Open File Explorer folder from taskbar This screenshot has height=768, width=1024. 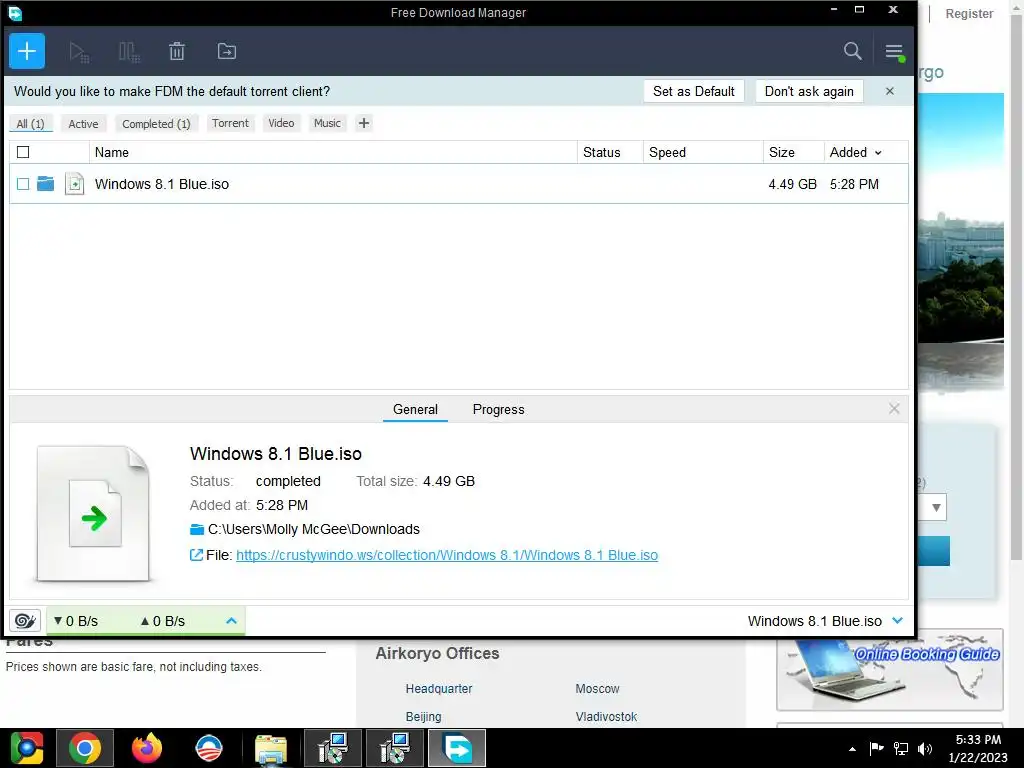pos(271,748)
